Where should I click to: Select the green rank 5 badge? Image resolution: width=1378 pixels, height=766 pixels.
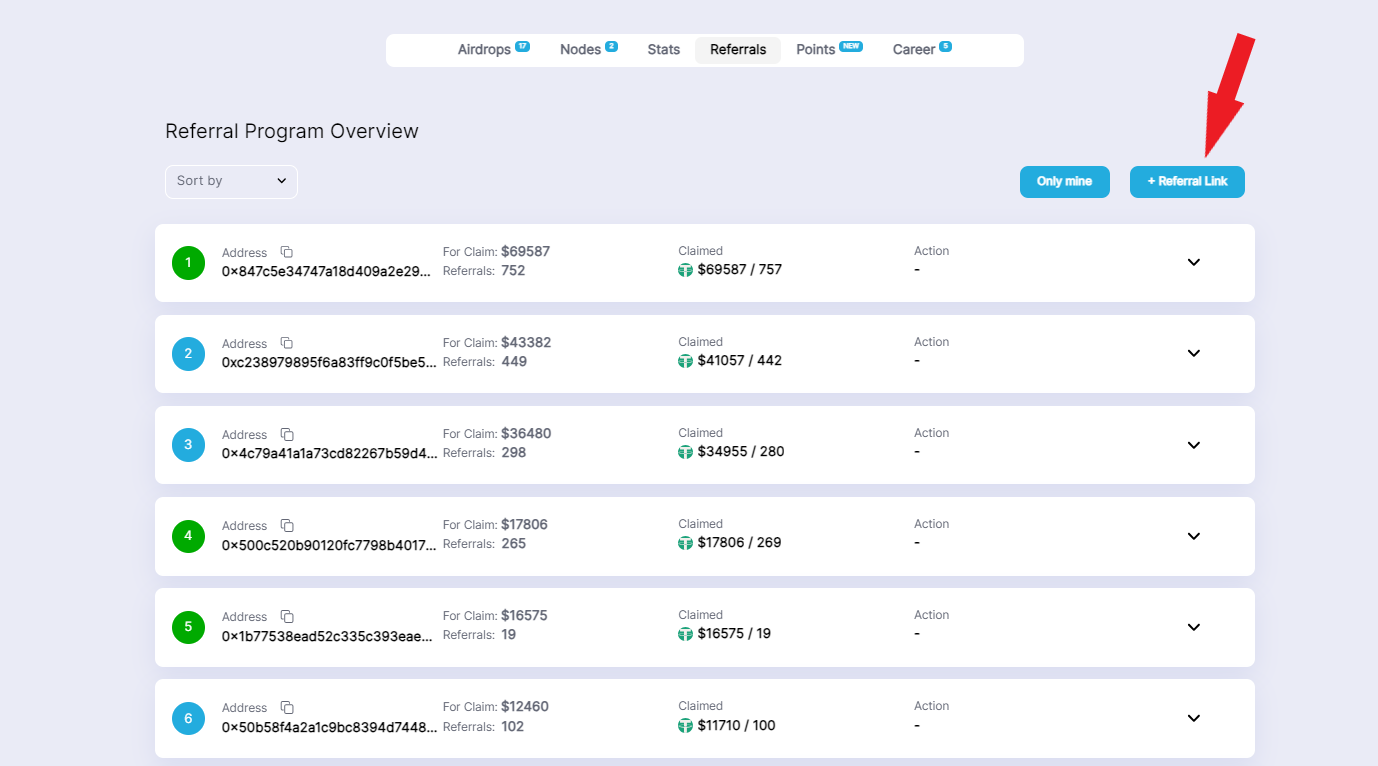click(x=188, y=627)
